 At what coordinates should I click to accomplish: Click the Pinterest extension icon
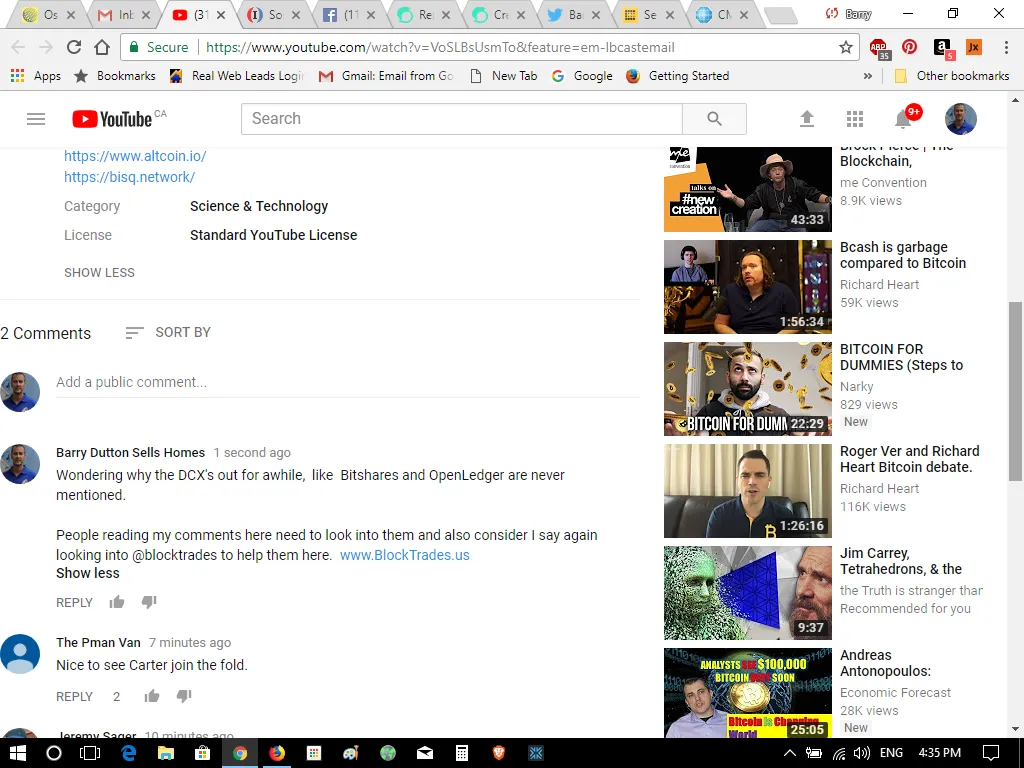(909, 47)
